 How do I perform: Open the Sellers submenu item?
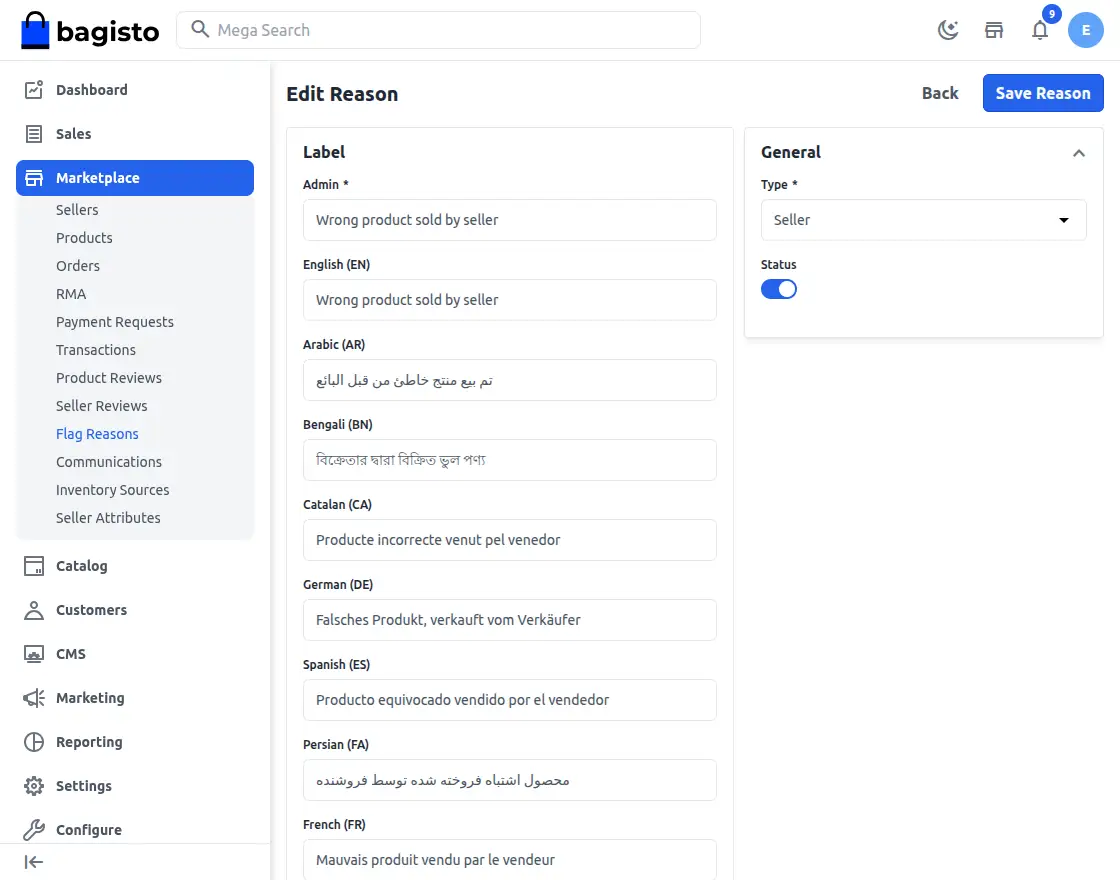(x=77, y=210)
